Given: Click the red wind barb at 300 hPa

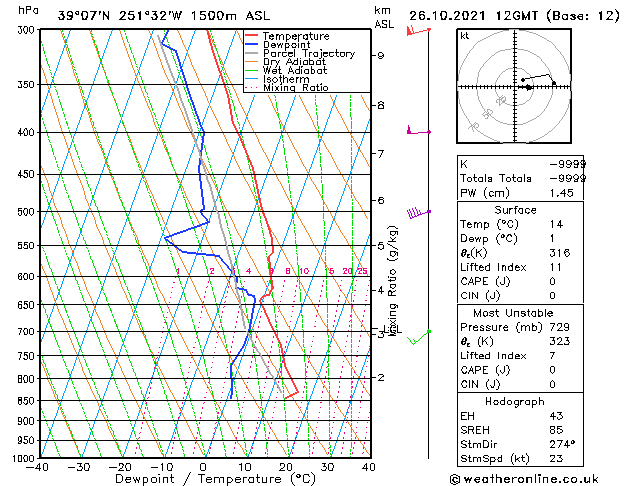Looking at the screenshot, I should (418, 30).
